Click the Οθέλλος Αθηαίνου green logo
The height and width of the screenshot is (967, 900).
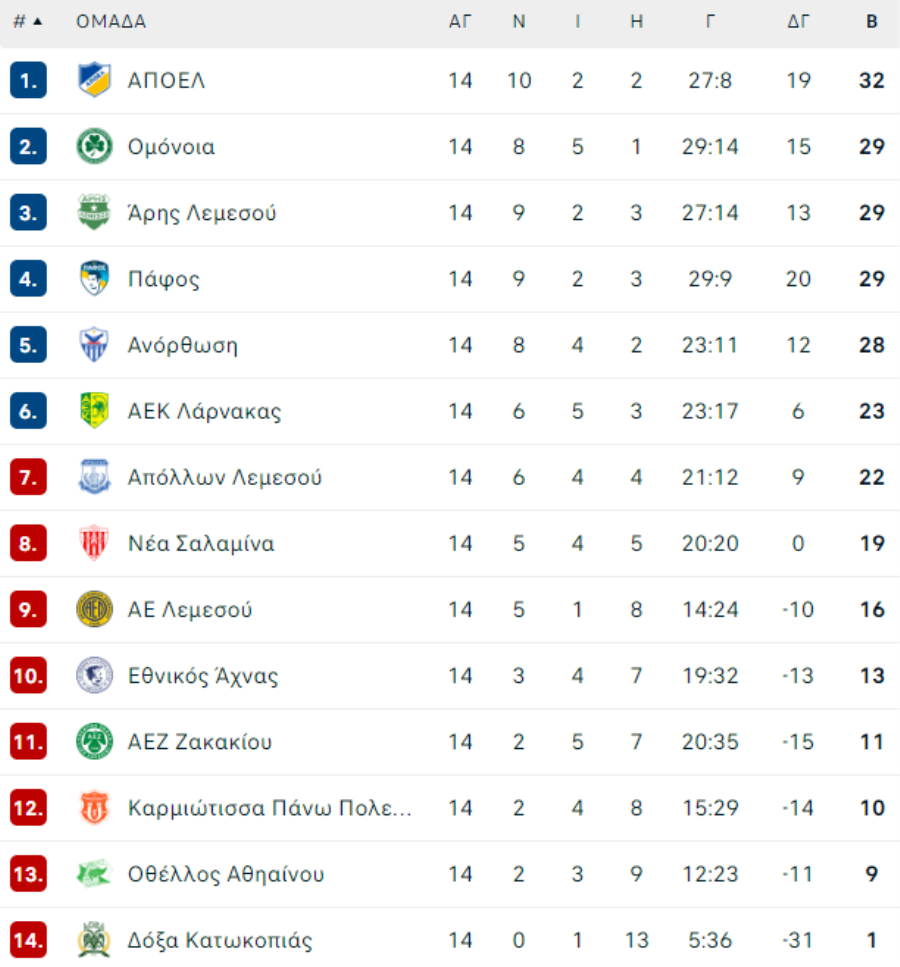94,873
